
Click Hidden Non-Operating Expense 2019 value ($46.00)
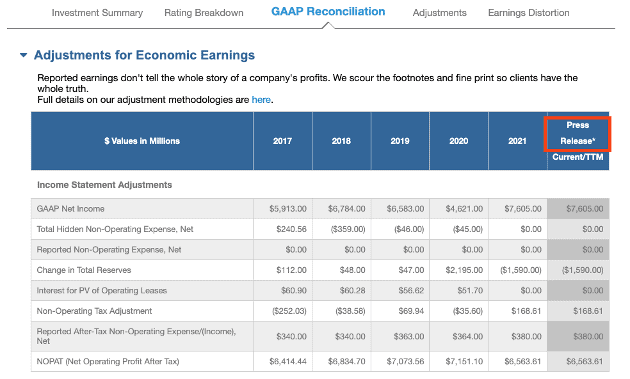pos(409,229)
